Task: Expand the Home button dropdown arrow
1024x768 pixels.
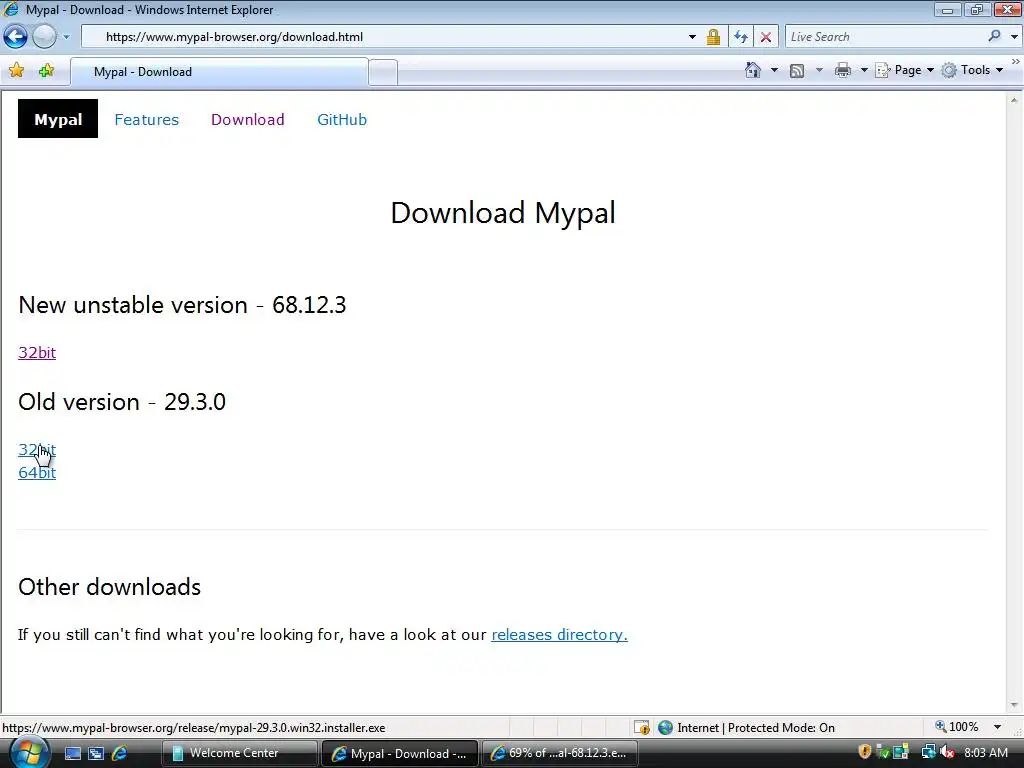Action: [775, 70]
